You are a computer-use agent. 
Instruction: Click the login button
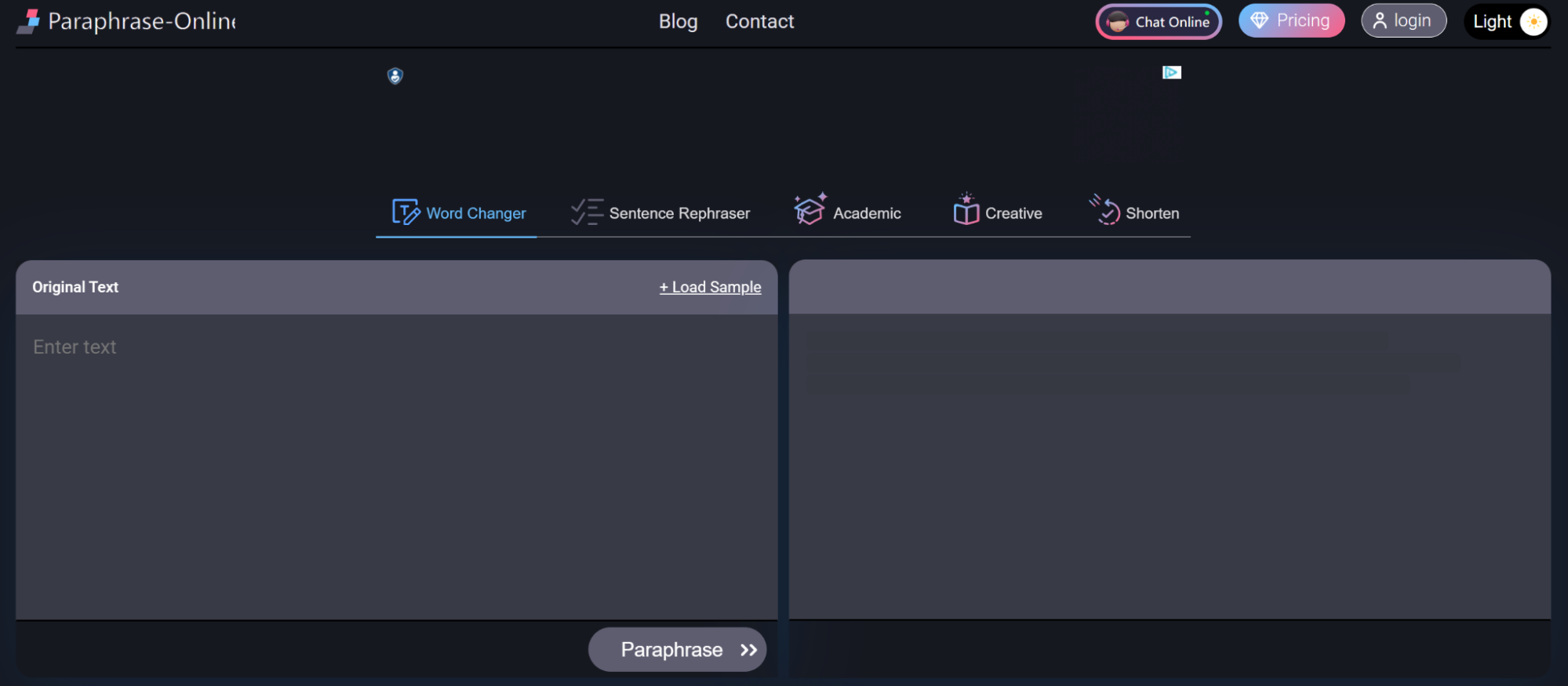point(1403,20)
